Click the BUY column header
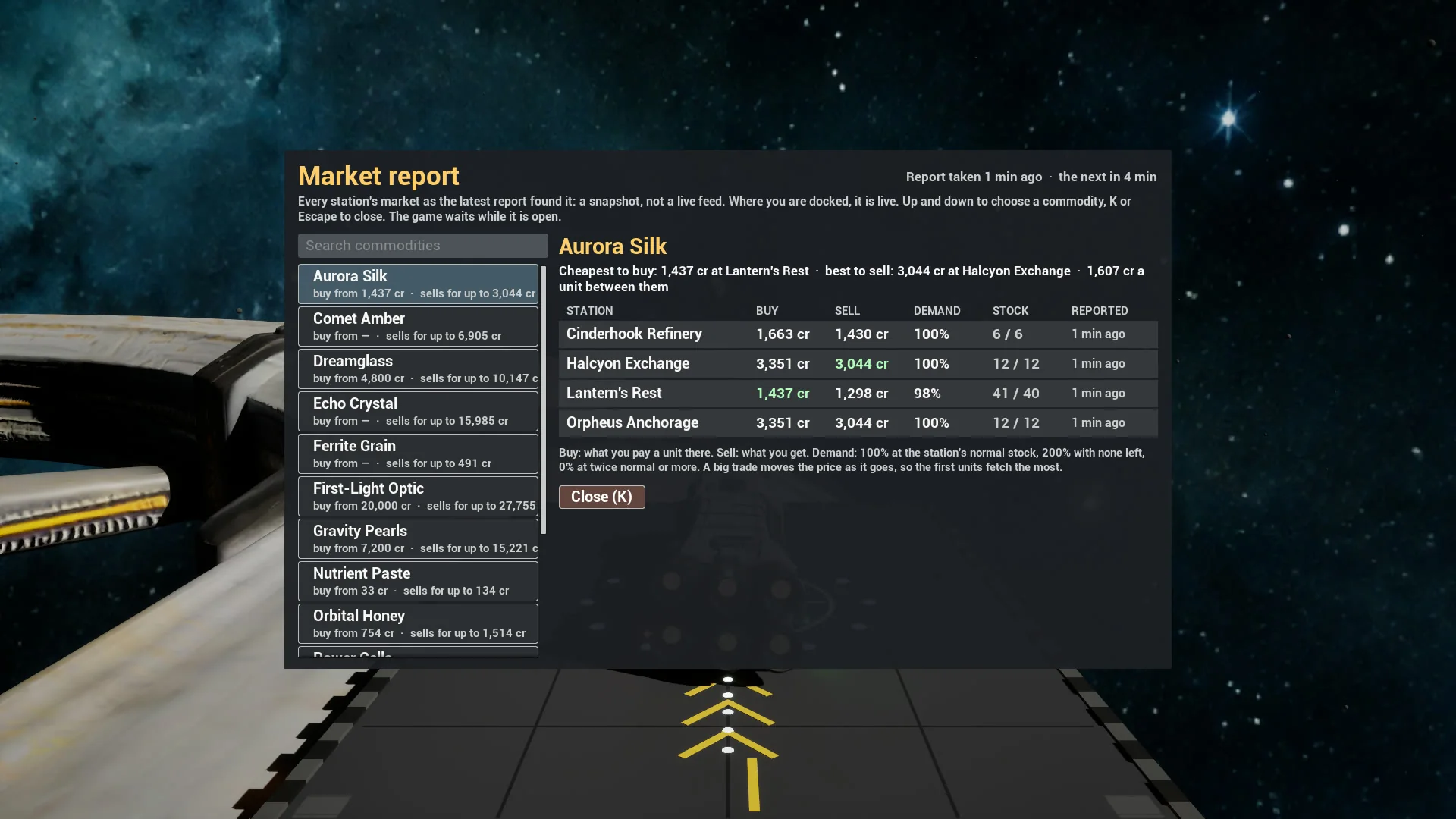Screen dimensions: 1456x819 click(767, 311)
